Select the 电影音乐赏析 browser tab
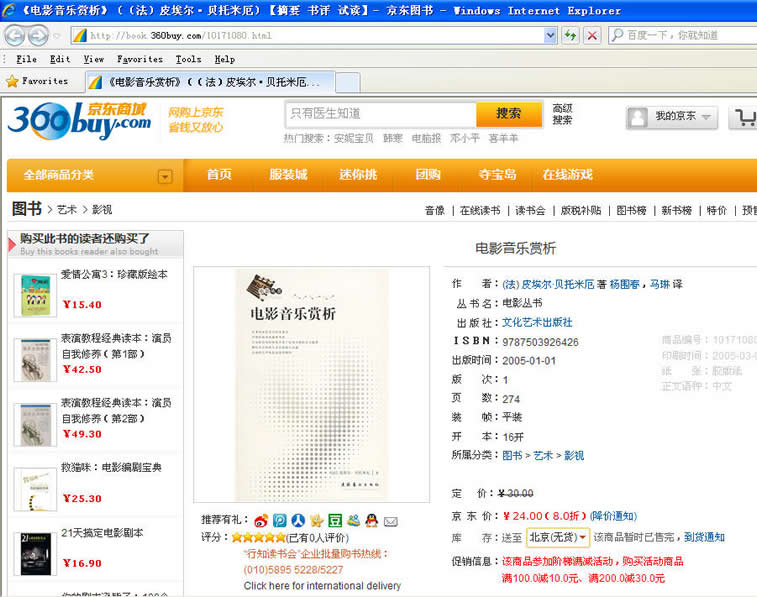757x597 pixels. (210, 82)
